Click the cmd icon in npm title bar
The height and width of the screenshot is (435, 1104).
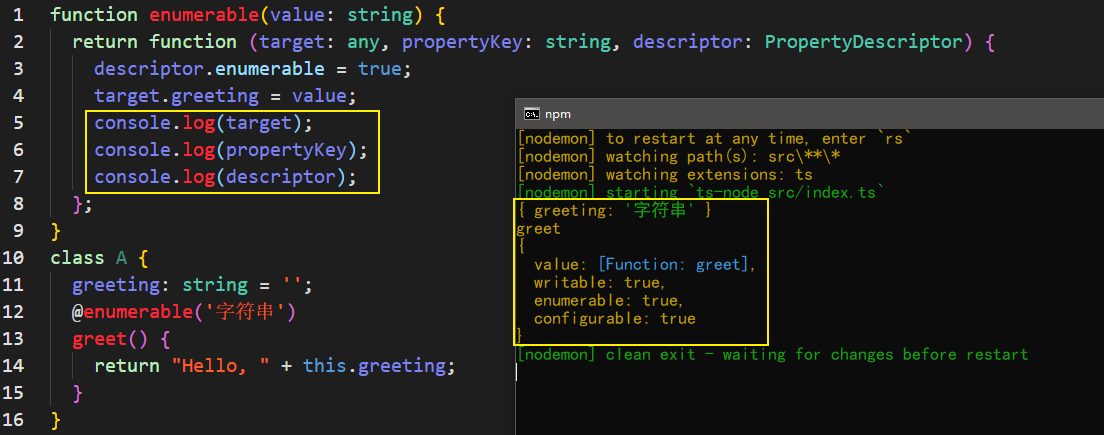point(532,114)
